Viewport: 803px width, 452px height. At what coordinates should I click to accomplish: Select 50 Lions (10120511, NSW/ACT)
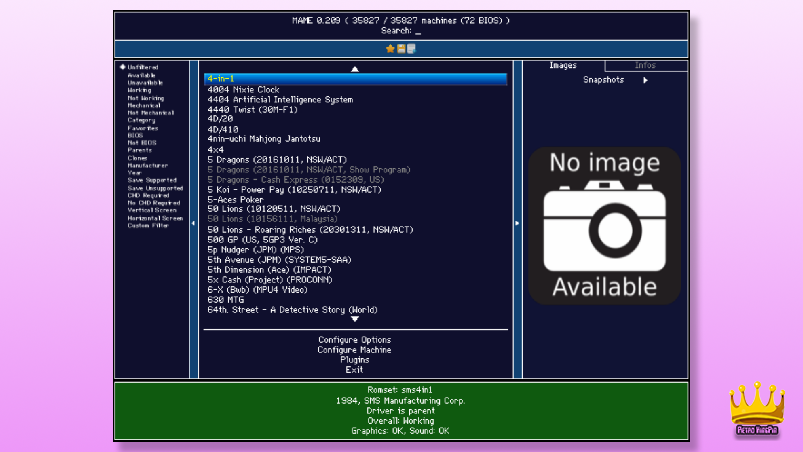(x=274, y=209)
